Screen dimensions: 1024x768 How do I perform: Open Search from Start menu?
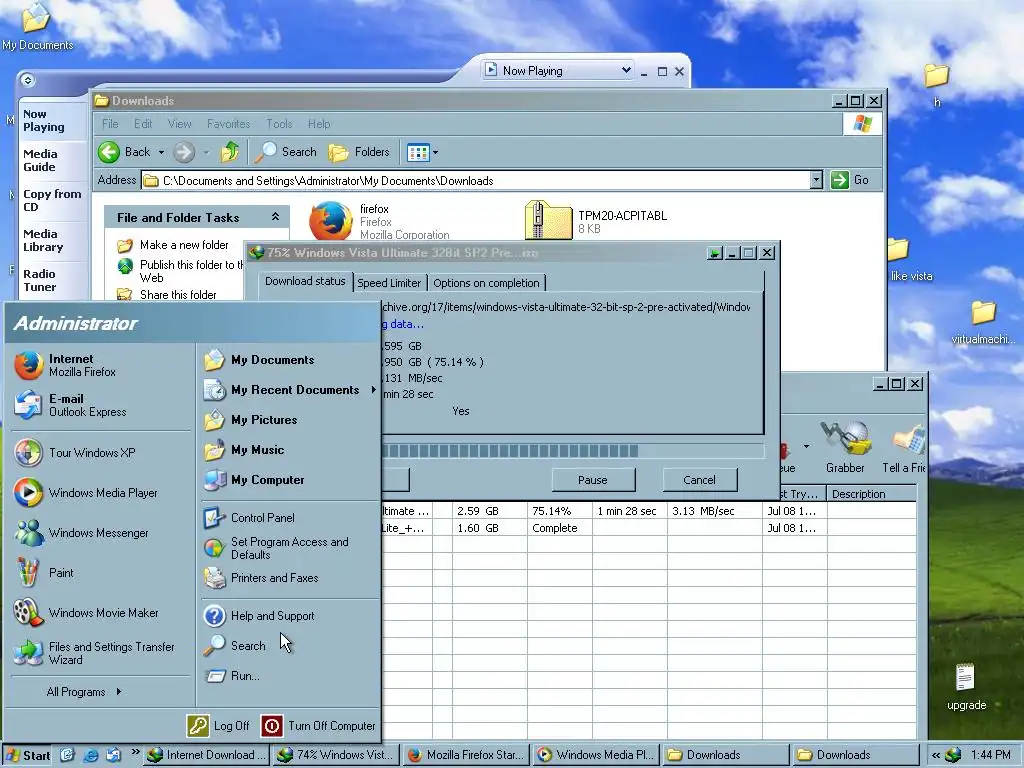pyautogui.click(x=234, y=646)
